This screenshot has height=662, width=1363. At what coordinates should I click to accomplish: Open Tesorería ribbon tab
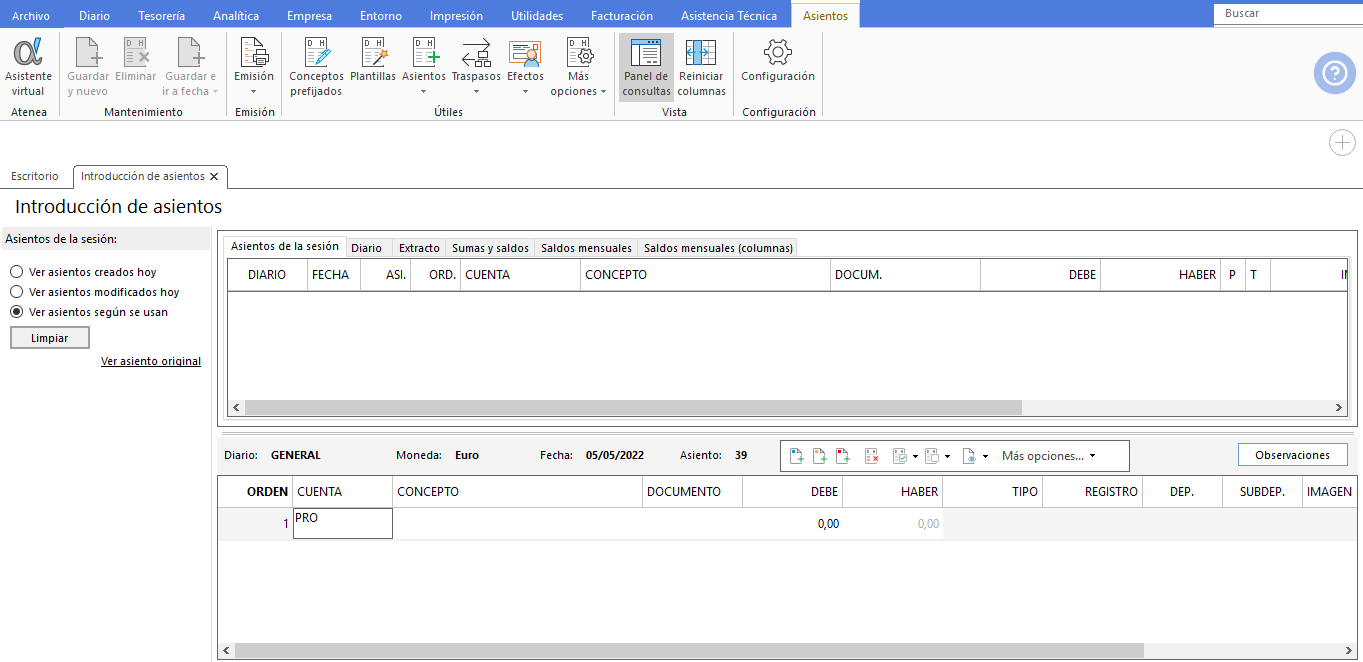(x=161, y=16)
